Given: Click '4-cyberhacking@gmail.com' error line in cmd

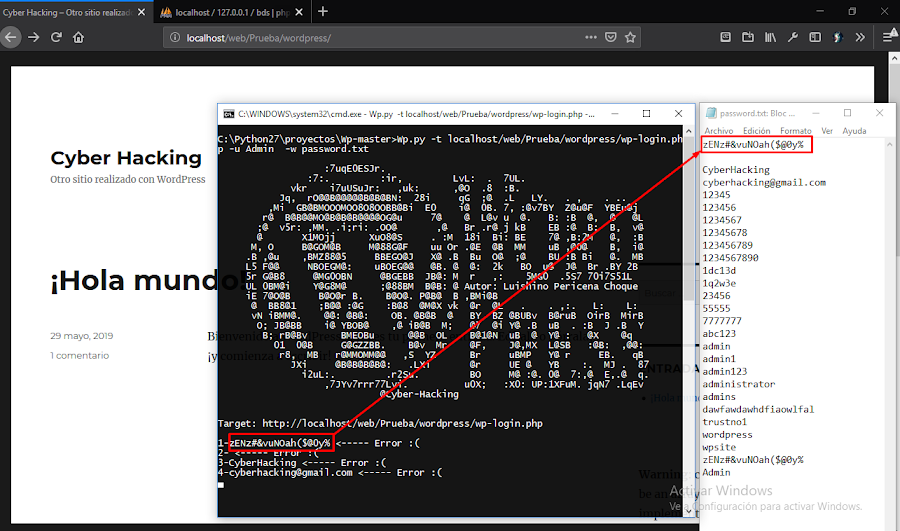Looking at the screenshot, I should pos(330,473).
